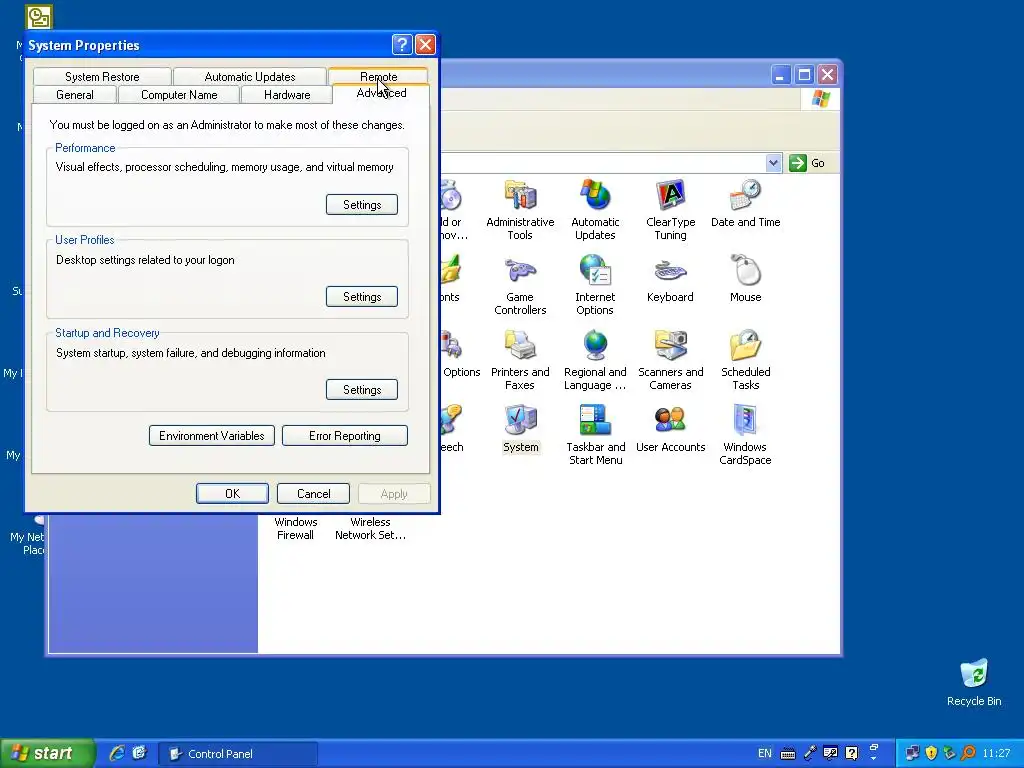Open User Accounts icon

tap(670, 429)
